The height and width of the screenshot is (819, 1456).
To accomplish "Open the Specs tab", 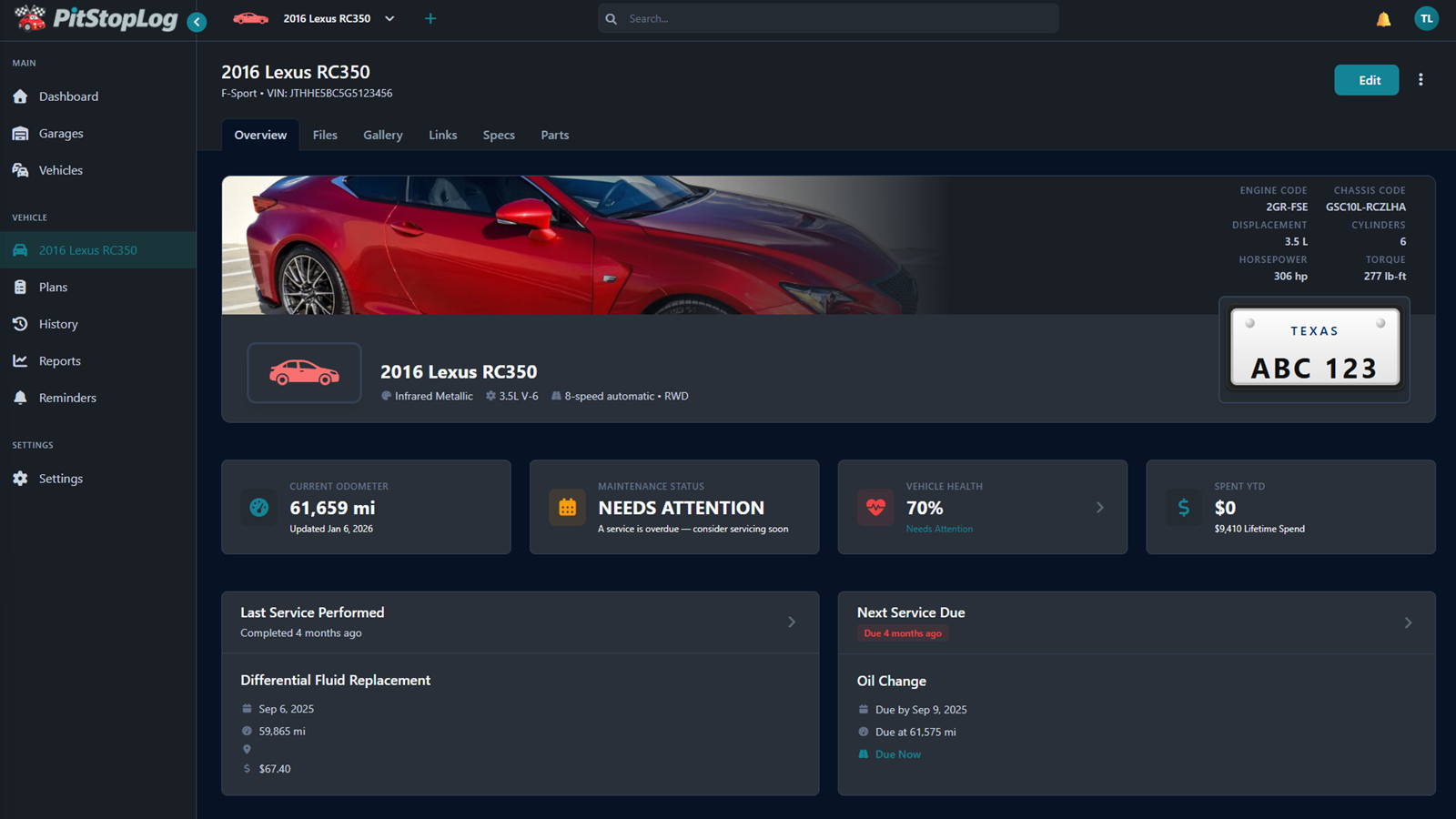I will tap(499, 135).
